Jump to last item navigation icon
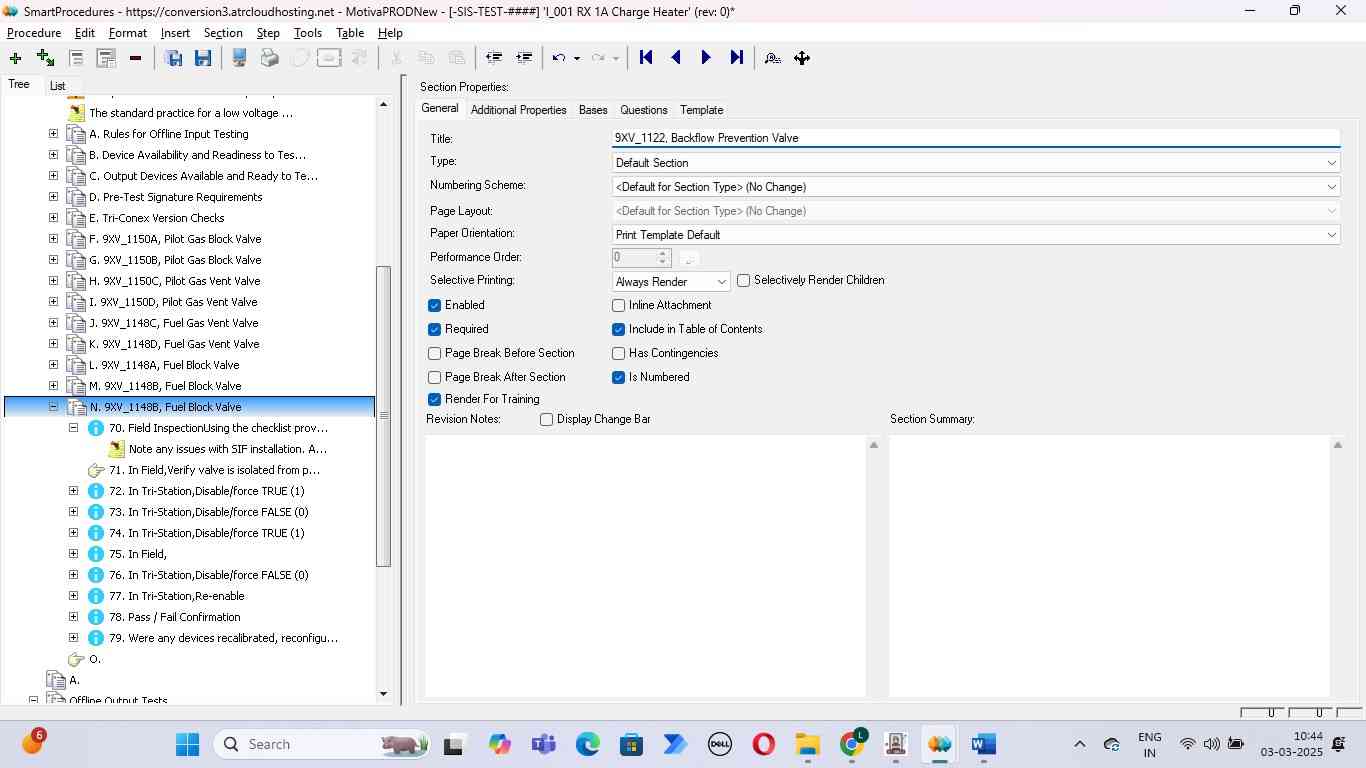The image size is (1366, 768). point(737,58)
